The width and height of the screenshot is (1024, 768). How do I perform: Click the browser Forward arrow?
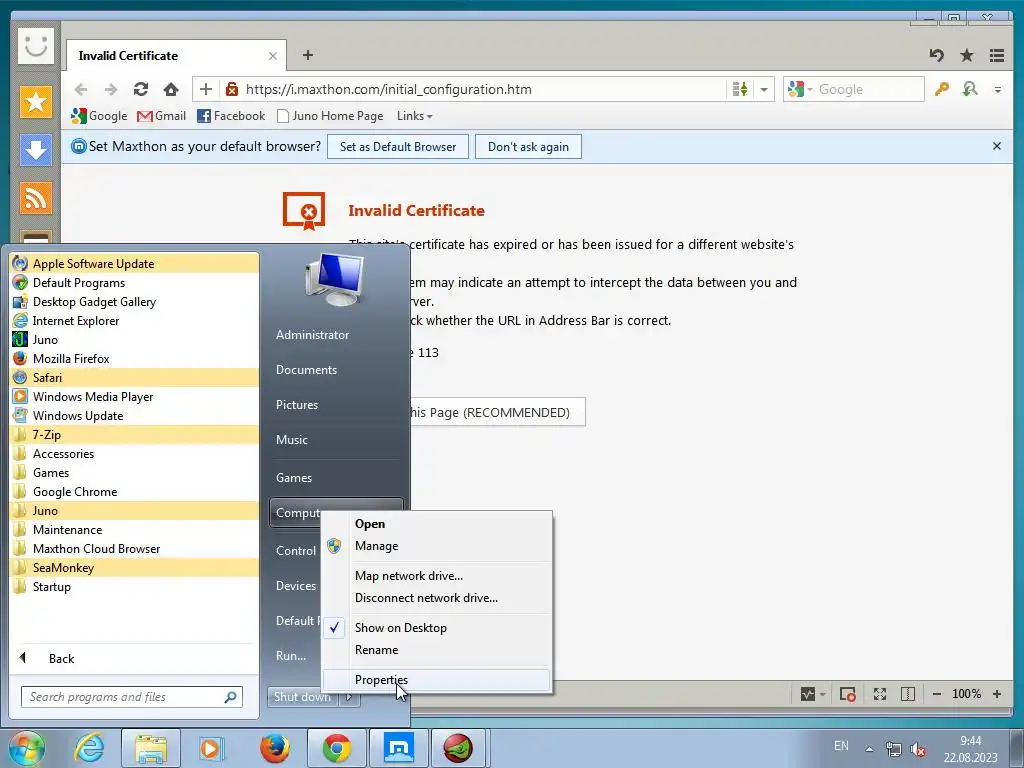click(111, 89)
